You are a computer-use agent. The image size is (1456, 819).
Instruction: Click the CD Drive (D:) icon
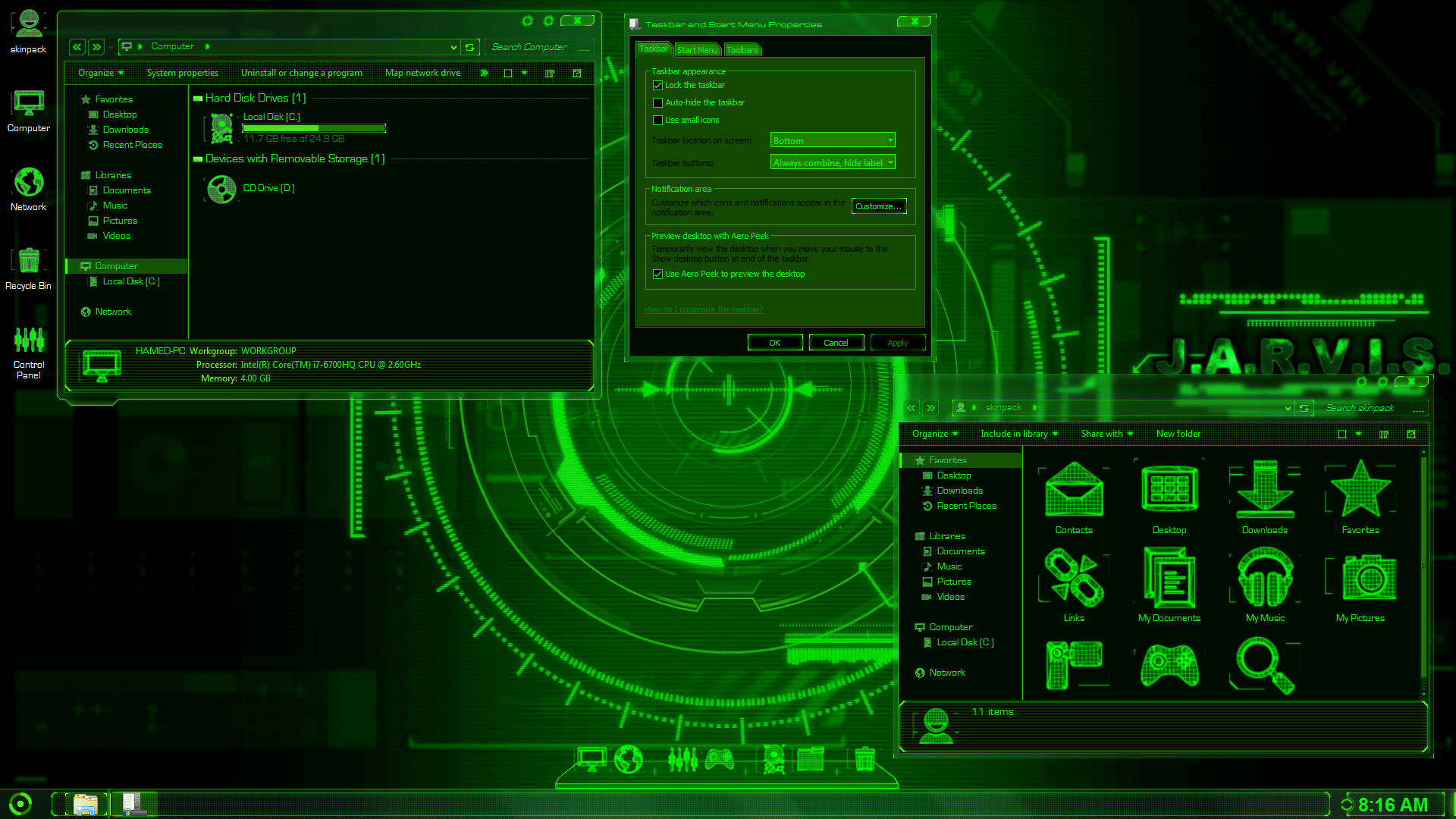click(222, 189)
